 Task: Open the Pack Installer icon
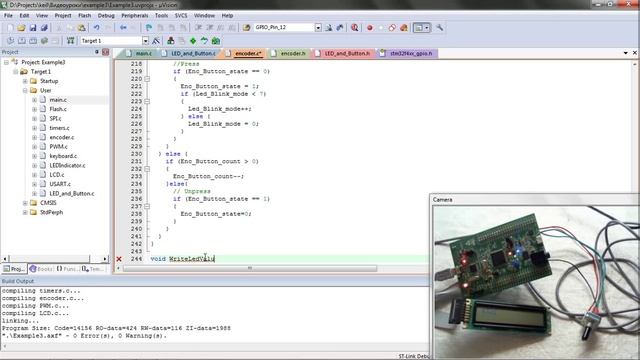point(216,41)
